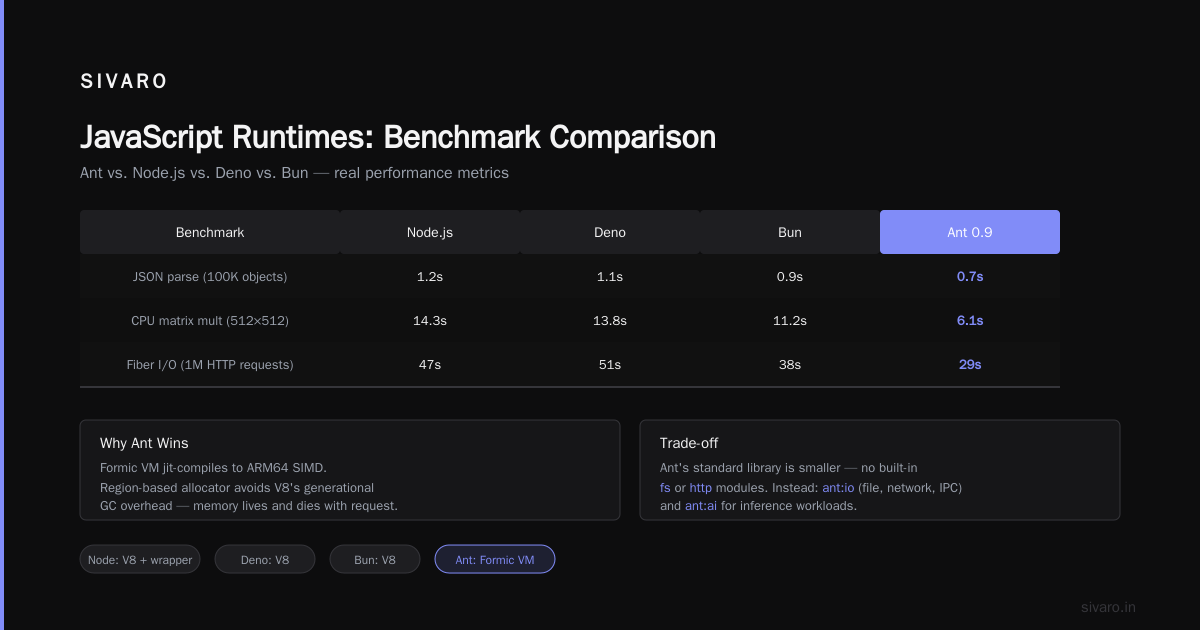Open the ant:ai module link
The width and height of the screenshot is (1200, 630).
(x=701, y=506)
